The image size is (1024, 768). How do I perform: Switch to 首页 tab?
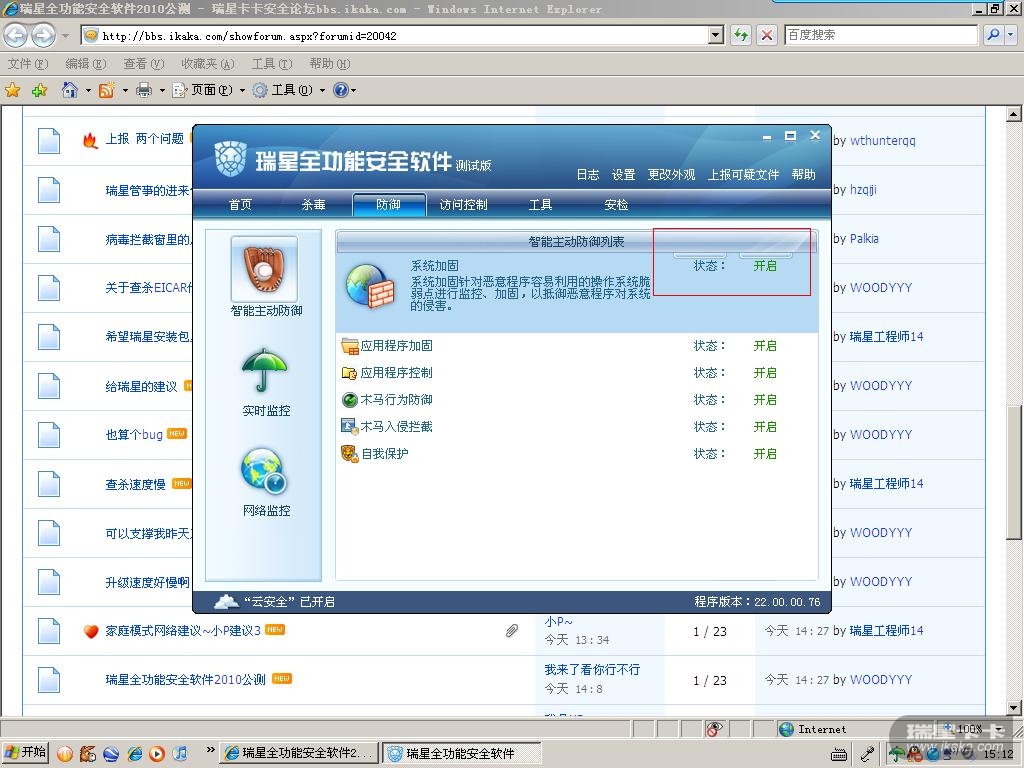(240, 204)
